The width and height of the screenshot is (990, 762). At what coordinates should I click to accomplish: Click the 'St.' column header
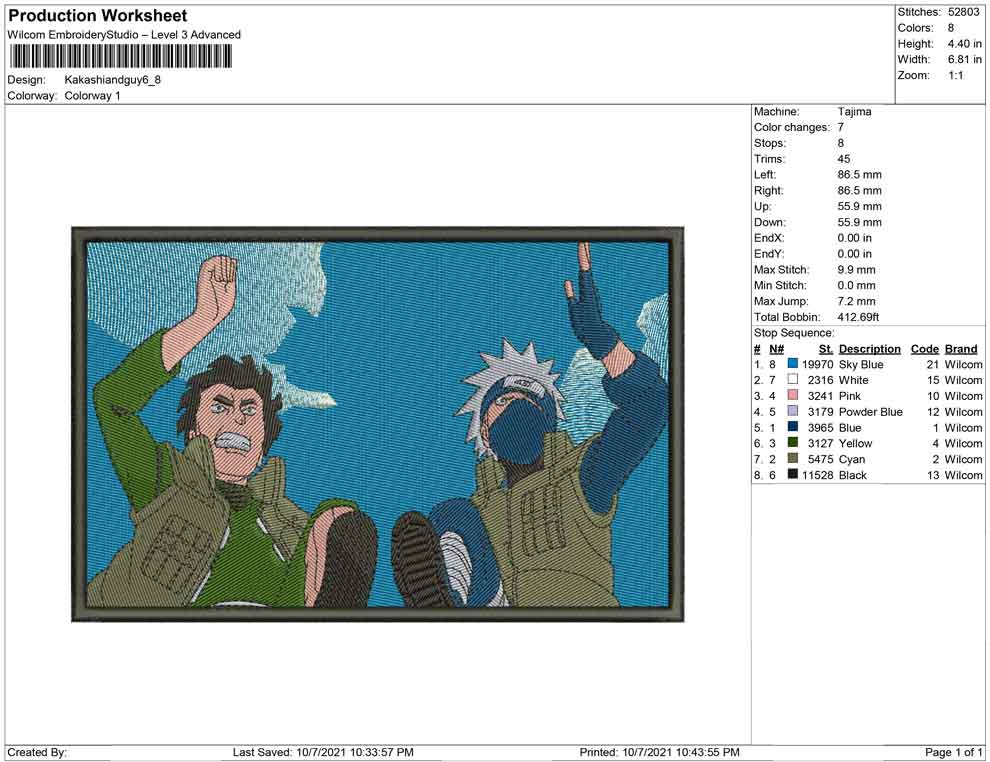(x=826, y=349)
